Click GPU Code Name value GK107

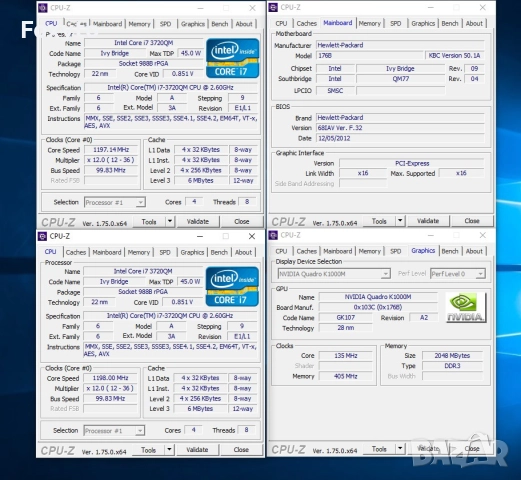pos(346,317)
